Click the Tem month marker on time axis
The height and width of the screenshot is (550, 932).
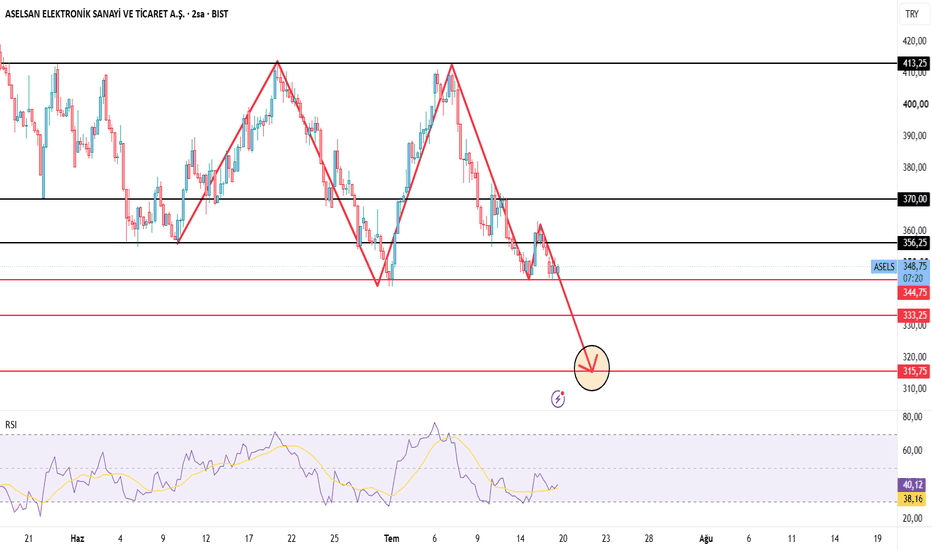click(391, 539)
